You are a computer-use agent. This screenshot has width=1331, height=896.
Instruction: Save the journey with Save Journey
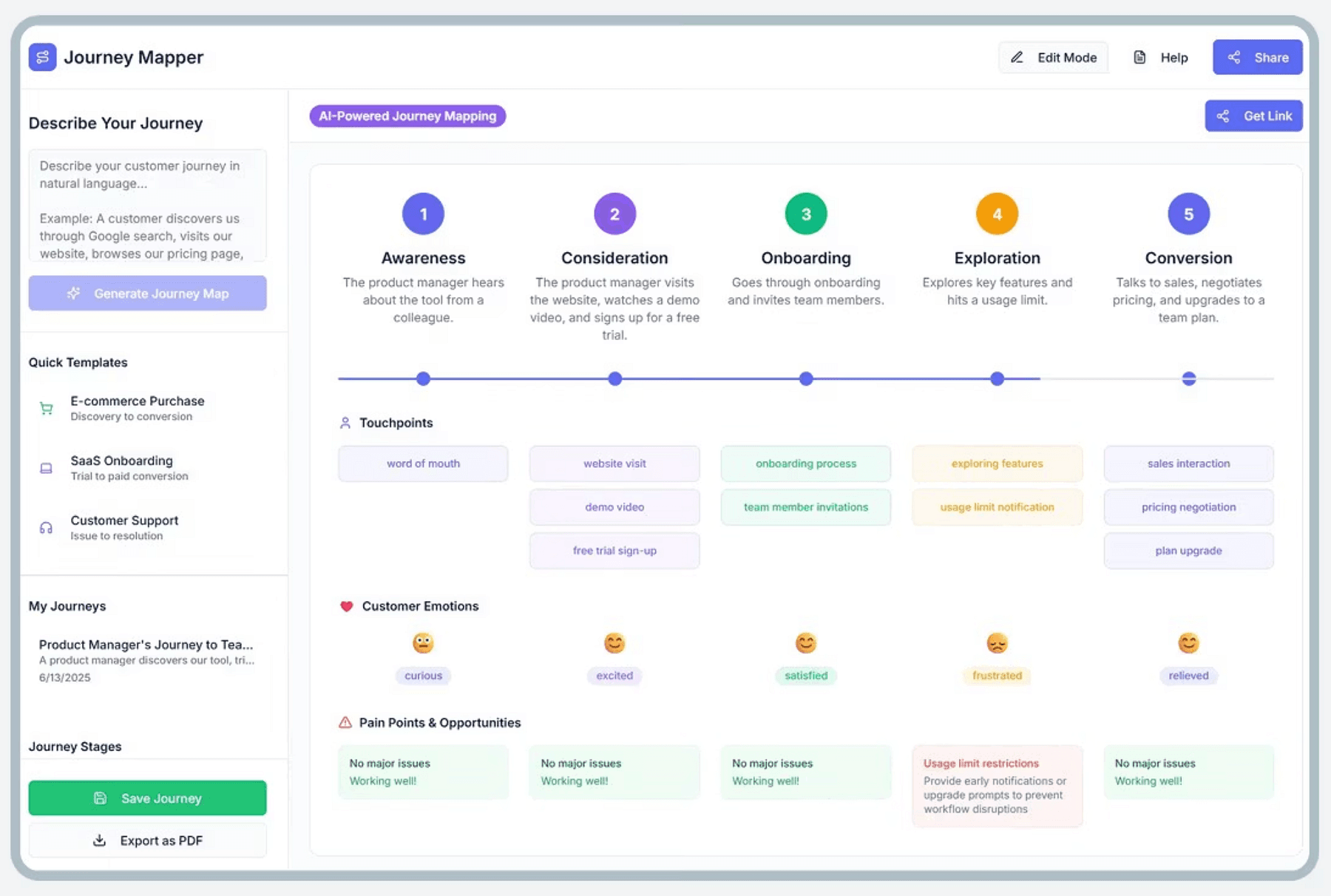pos(147,798)
